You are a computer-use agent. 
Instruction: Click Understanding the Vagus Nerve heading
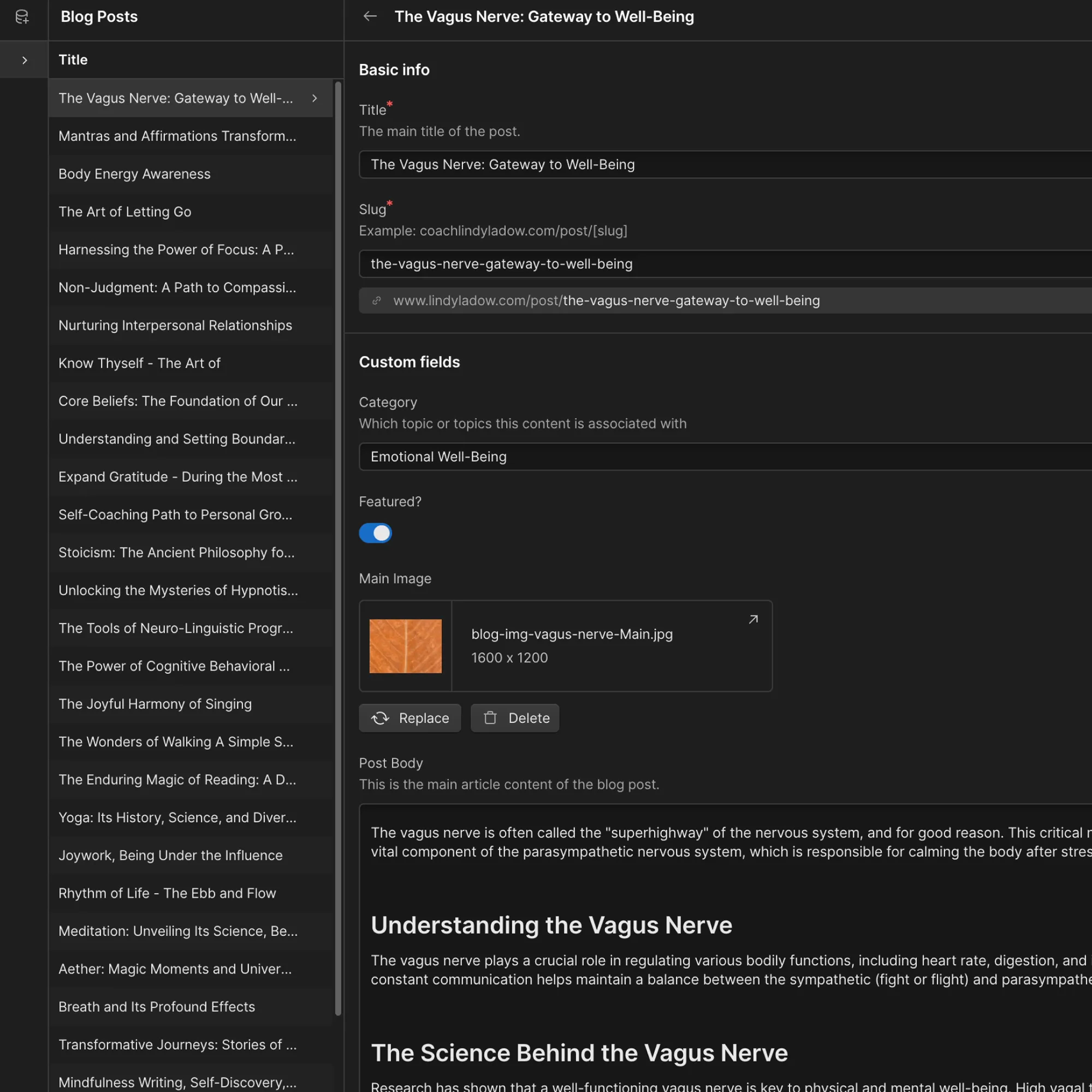(x=551, y=925)
